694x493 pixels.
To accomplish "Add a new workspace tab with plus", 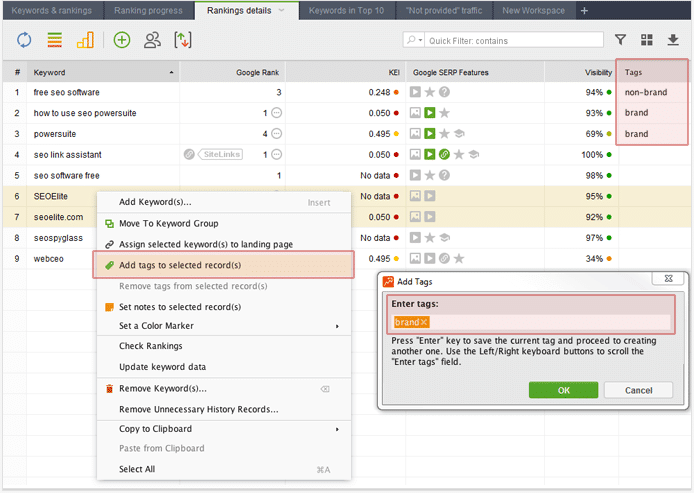I will pyautogui.click(x=584, y=11).
